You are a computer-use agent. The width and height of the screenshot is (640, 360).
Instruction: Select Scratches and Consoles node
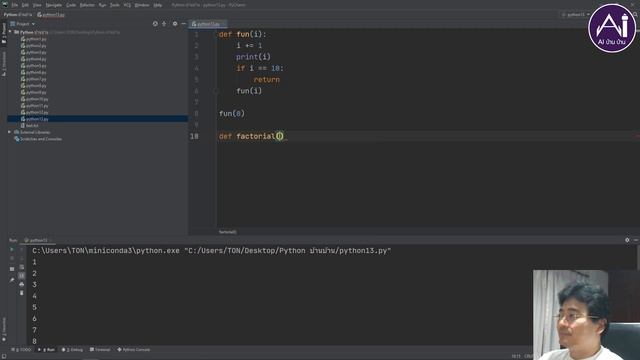[x=38, y=139]
